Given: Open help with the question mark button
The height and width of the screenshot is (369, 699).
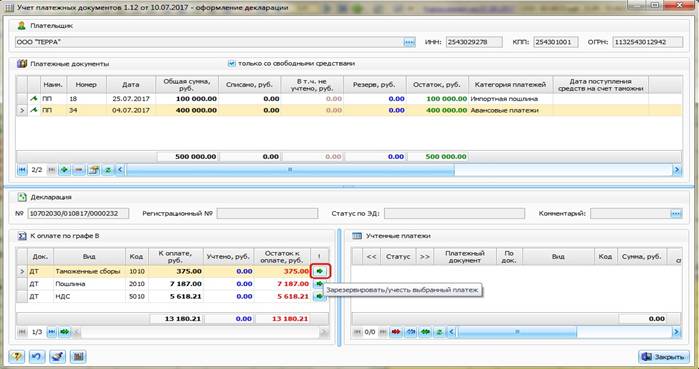Looking at the screenshot, I should point(16,357).
